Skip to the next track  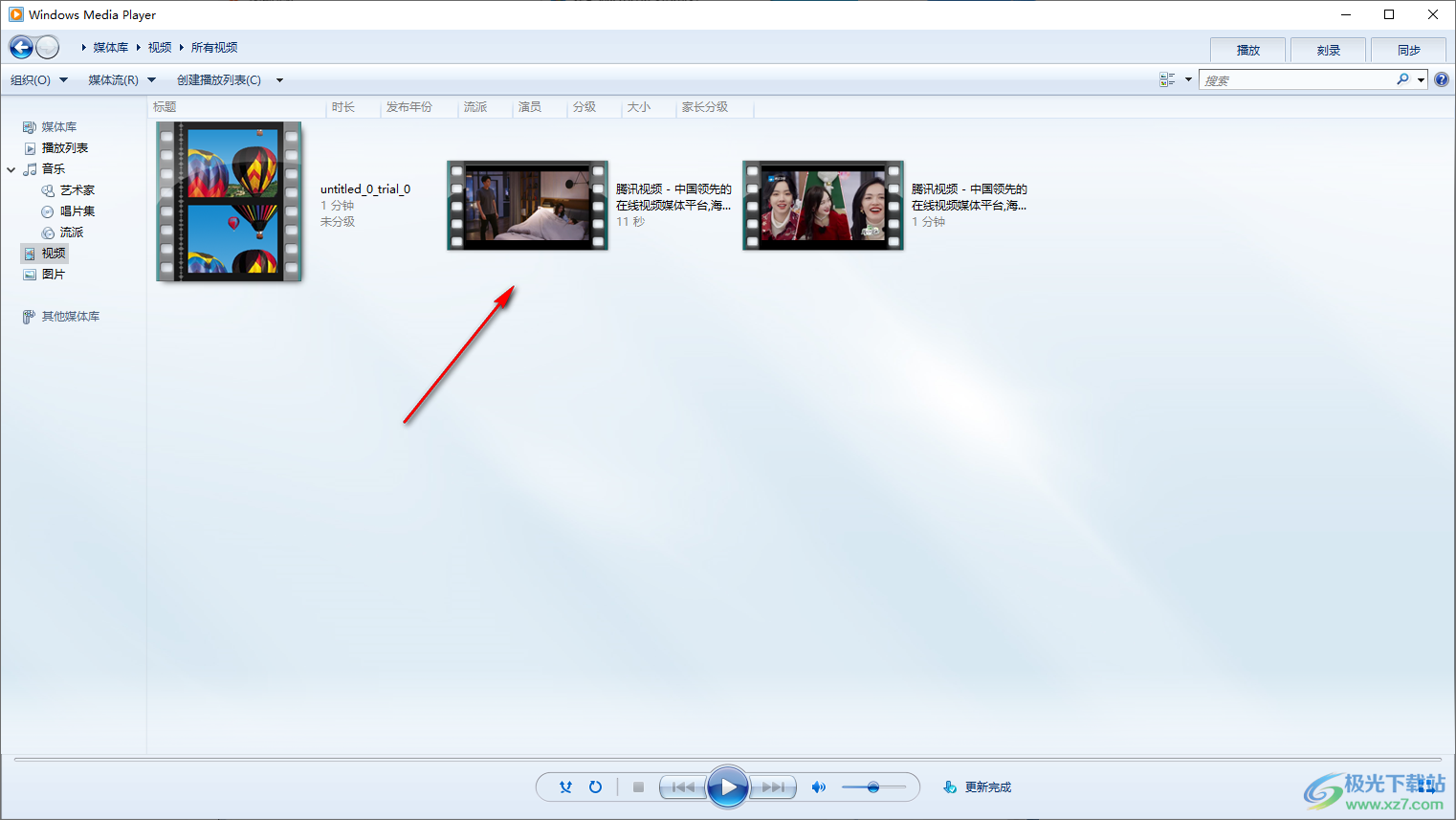coord(773,787)
